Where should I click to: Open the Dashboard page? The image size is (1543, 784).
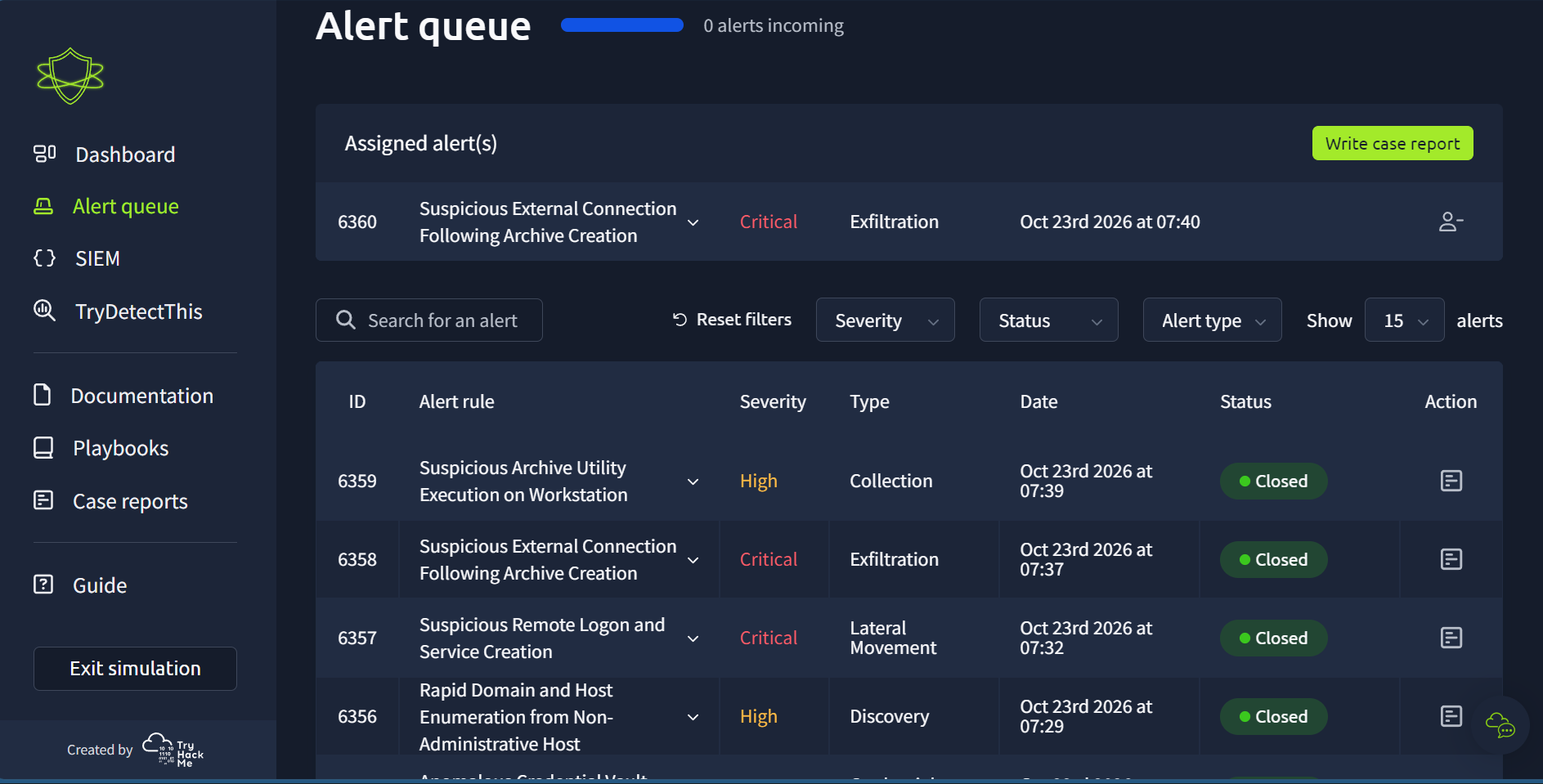coord(125,155)
